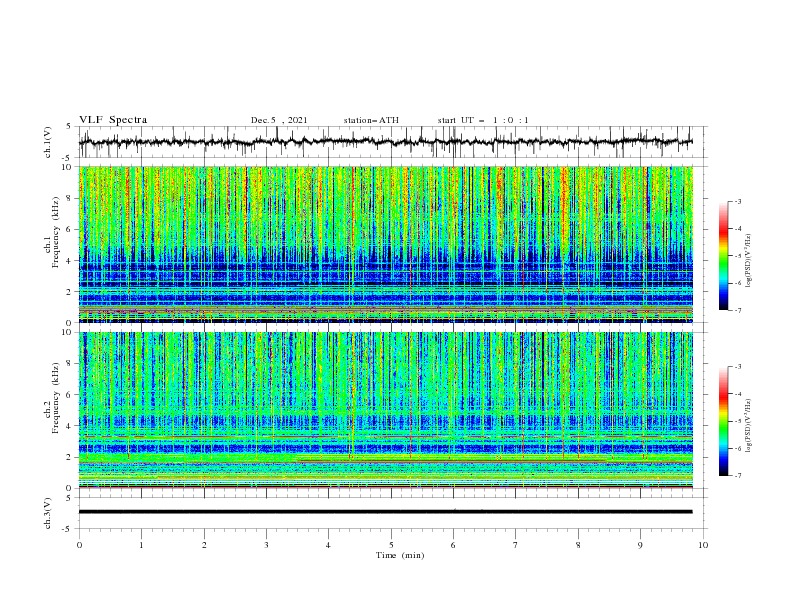Click the ch.2 colorbar "log(PSD)(V²/Hz)" label

click(749, 426)
